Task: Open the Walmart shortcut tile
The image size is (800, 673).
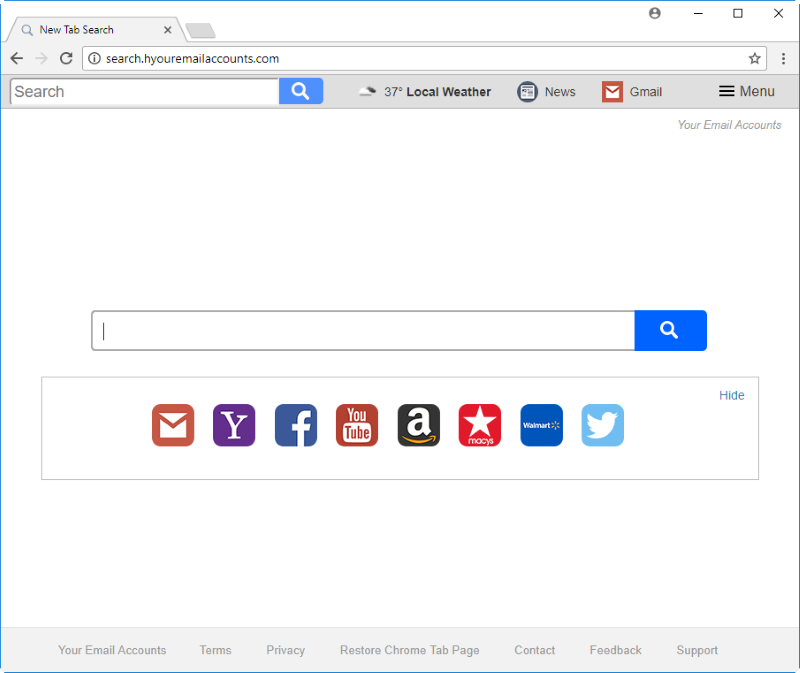Action: (542, 425)
